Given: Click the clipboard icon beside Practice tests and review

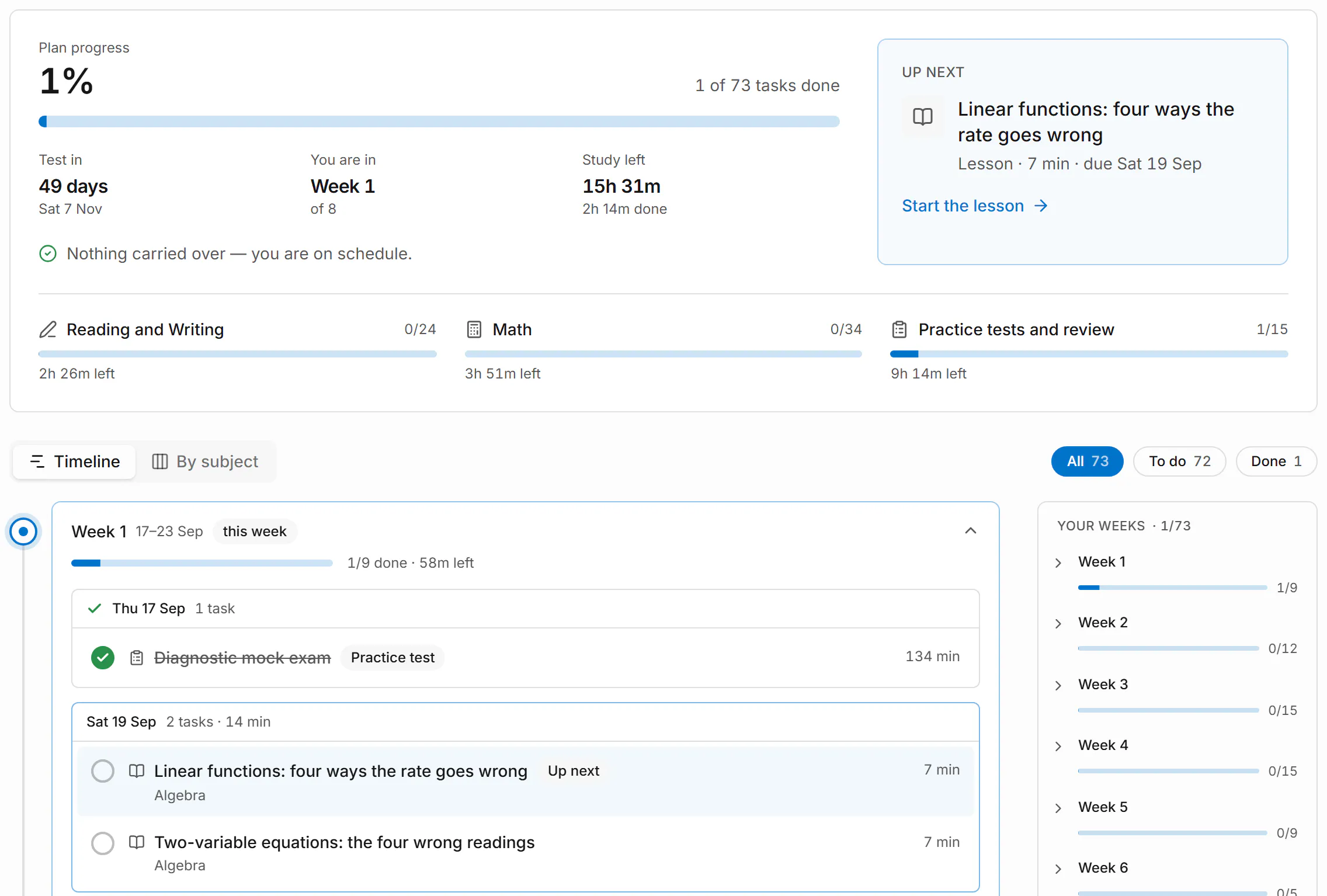Looking at the screenshot, I should [899, 329].
